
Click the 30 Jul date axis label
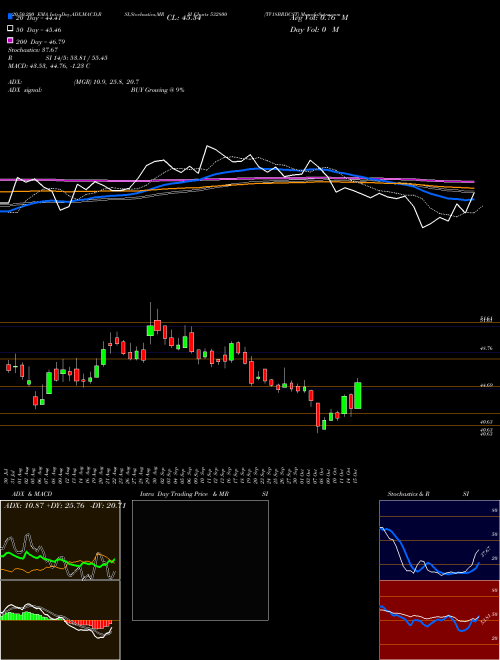(6, 475)
